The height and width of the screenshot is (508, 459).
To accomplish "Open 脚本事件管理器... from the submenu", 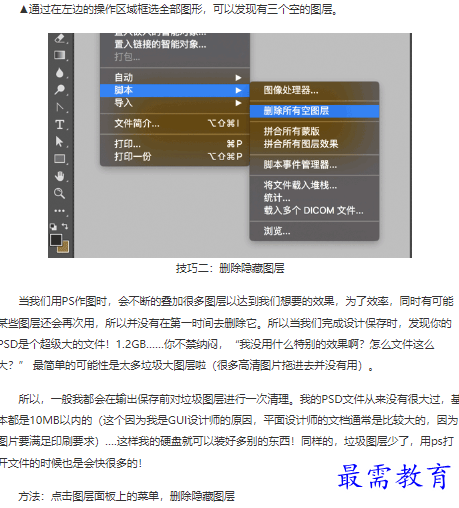I will [x=314, y=165].
